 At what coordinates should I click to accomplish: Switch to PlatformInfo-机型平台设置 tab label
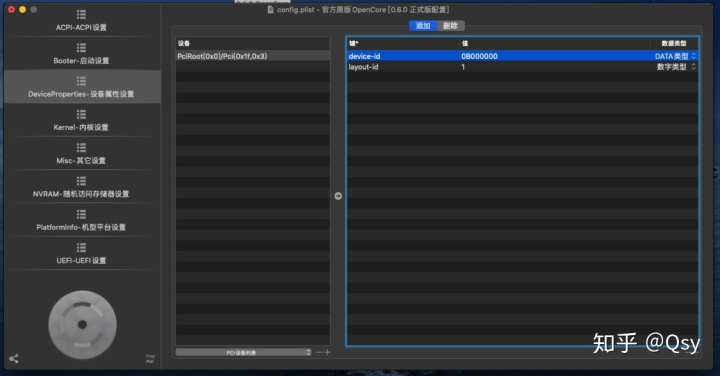[81, 227]
